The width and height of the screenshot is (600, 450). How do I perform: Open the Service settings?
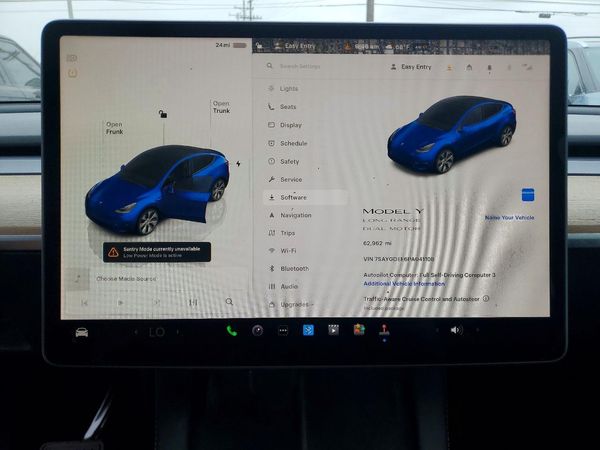point(285,179)
